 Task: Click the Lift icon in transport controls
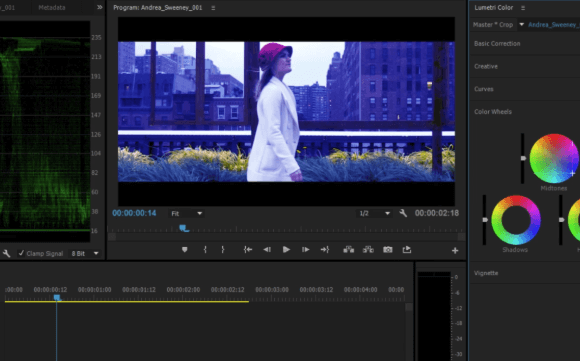pyautogui.click(x=348, y=250)
